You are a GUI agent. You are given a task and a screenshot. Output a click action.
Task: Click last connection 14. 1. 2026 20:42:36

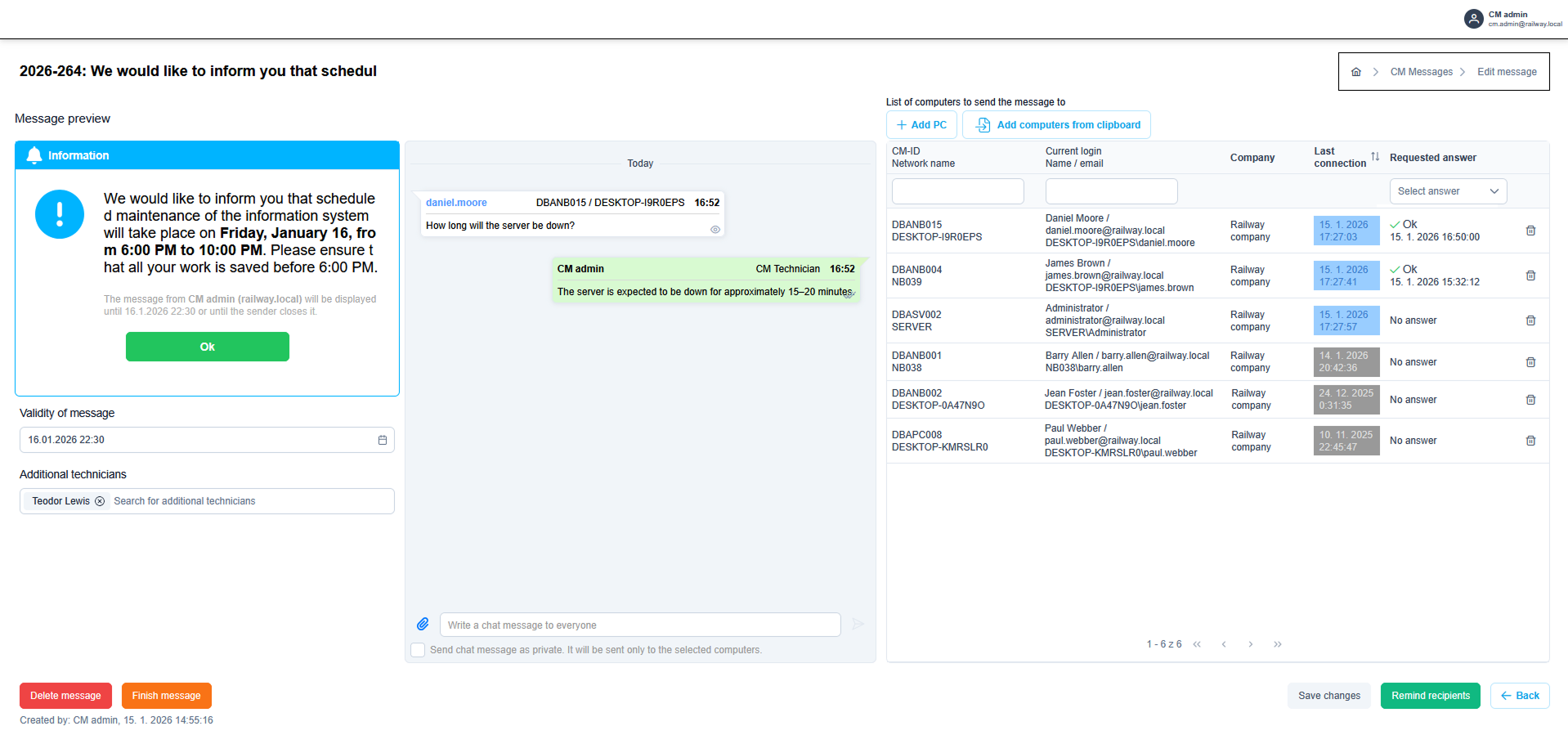pos(1346,362)
